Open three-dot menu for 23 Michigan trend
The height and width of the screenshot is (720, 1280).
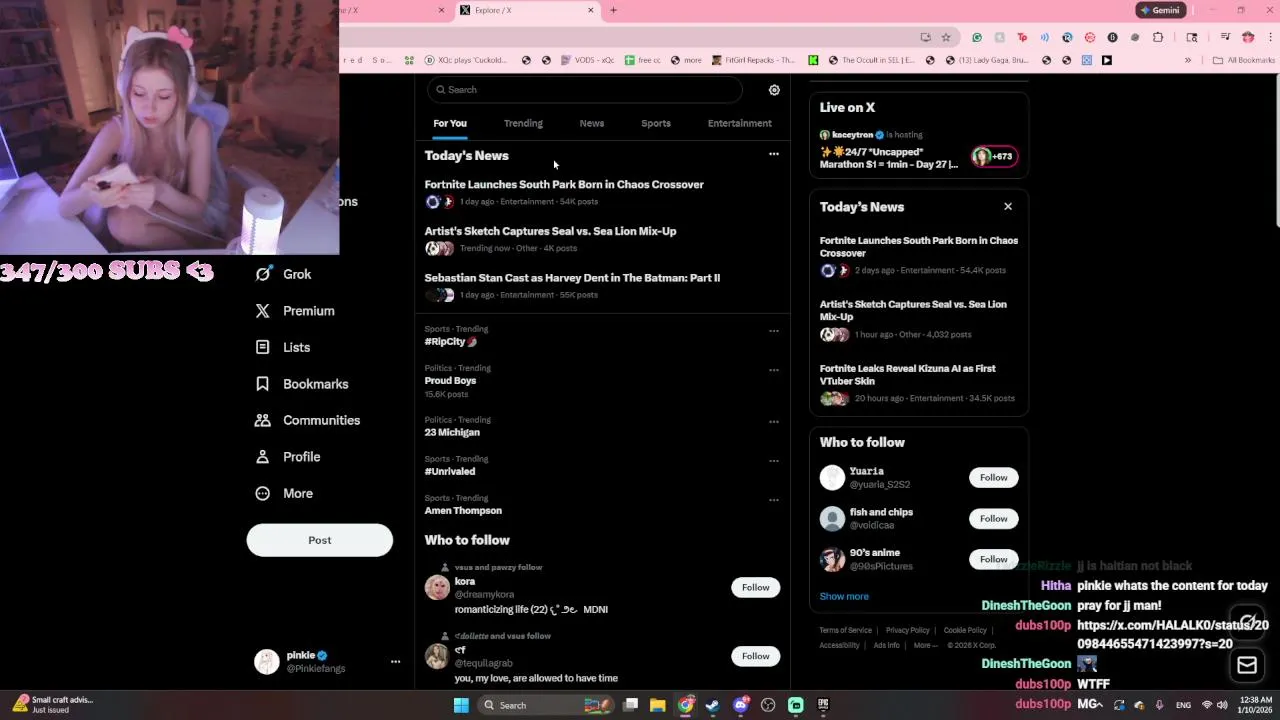coord(774,422)
